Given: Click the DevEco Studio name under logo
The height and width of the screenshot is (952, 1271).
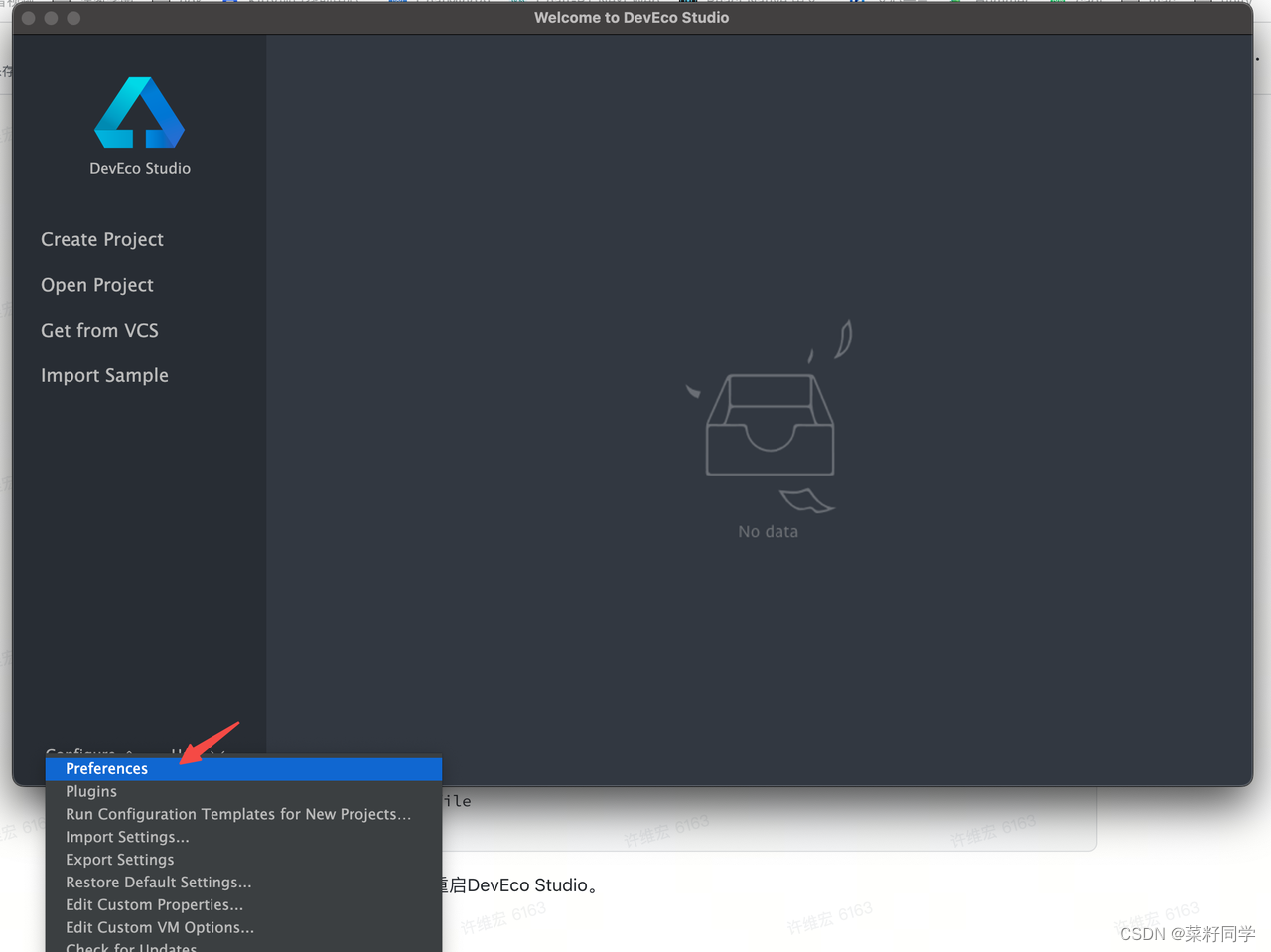Looking at the screenshot, I should (x=140, y=169).
